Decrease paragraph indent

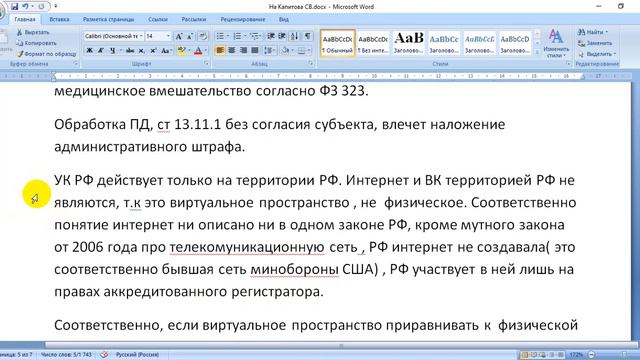(271, 36)
